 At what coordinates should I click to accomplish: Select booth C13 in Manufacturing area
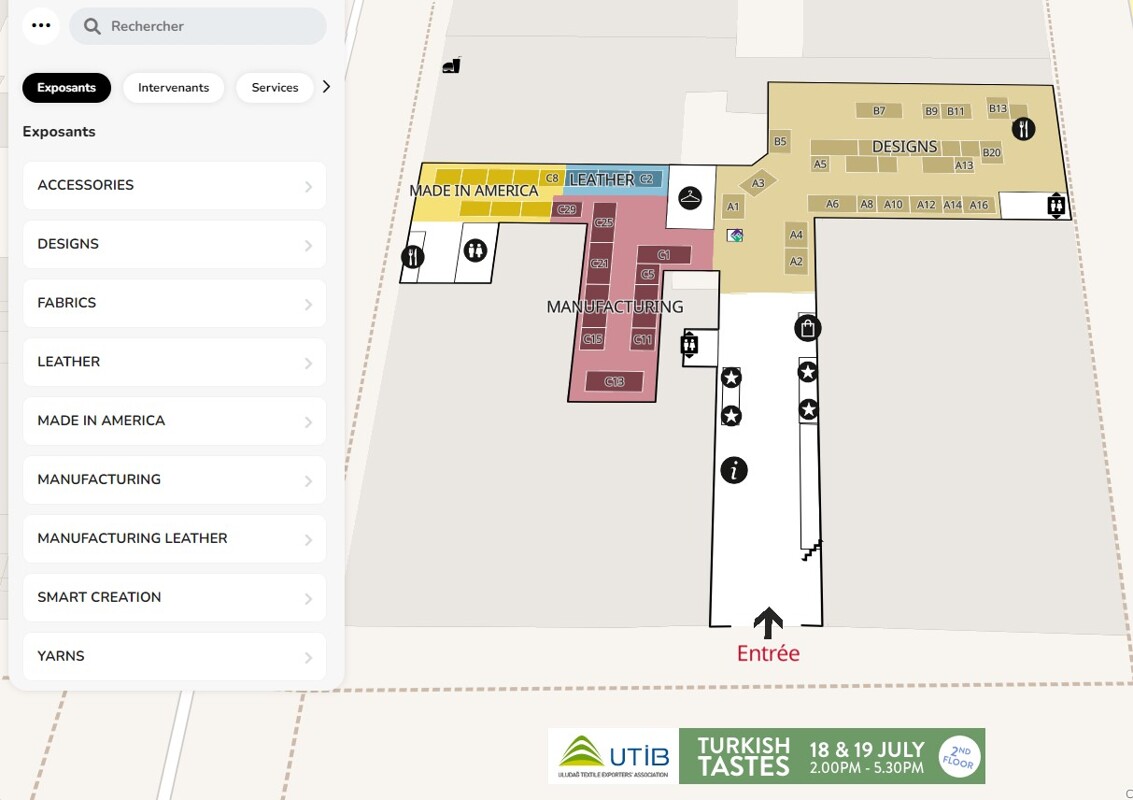point(615,382)
